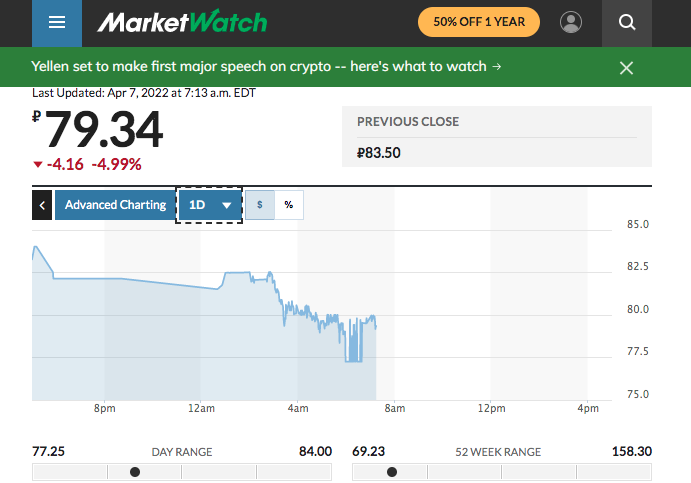Viewport: 691px width, 483px height.
Task: Open Advanced Charting
Action: (x=115, y=205)
